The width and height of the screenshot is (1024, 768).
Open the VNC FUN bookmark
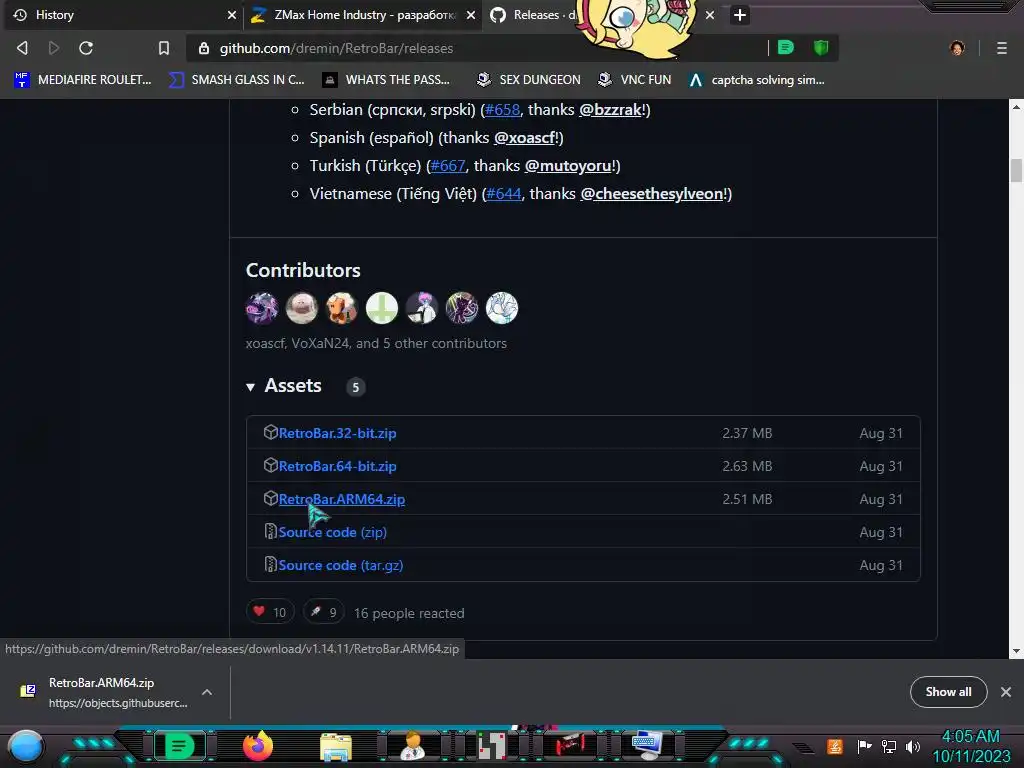pos(635,80)
